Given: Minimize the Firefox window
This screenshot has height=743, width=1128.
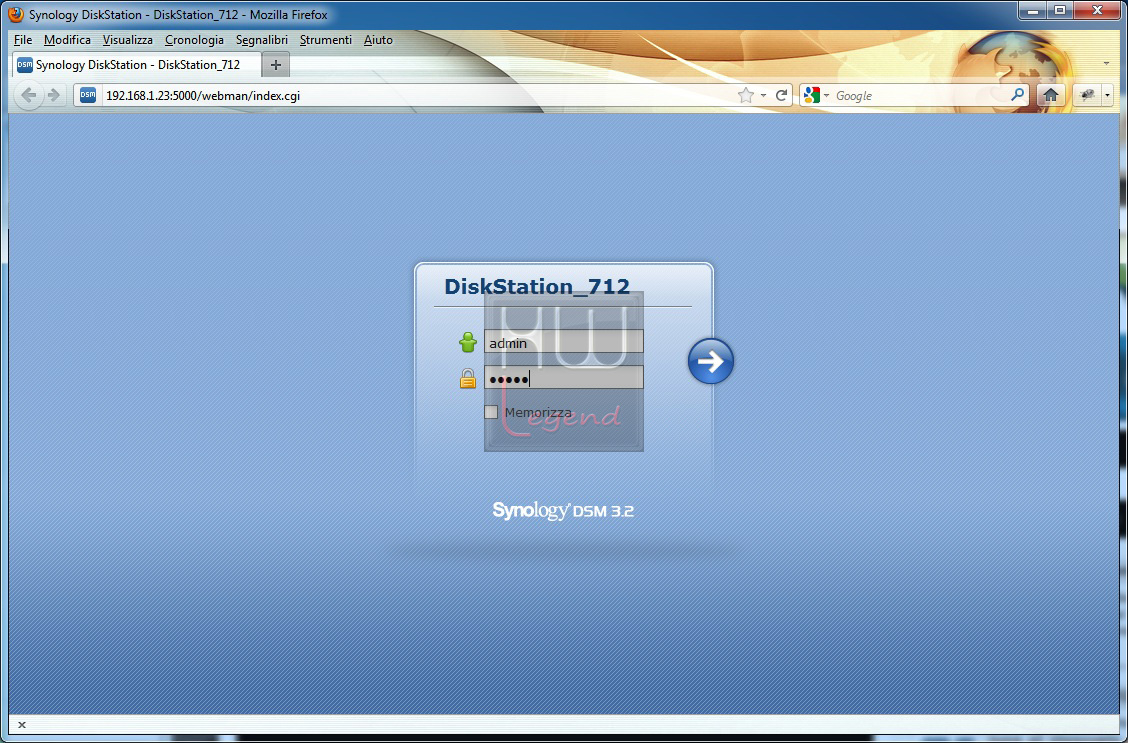Looking at the screenshot, I should coord(1034,10).
